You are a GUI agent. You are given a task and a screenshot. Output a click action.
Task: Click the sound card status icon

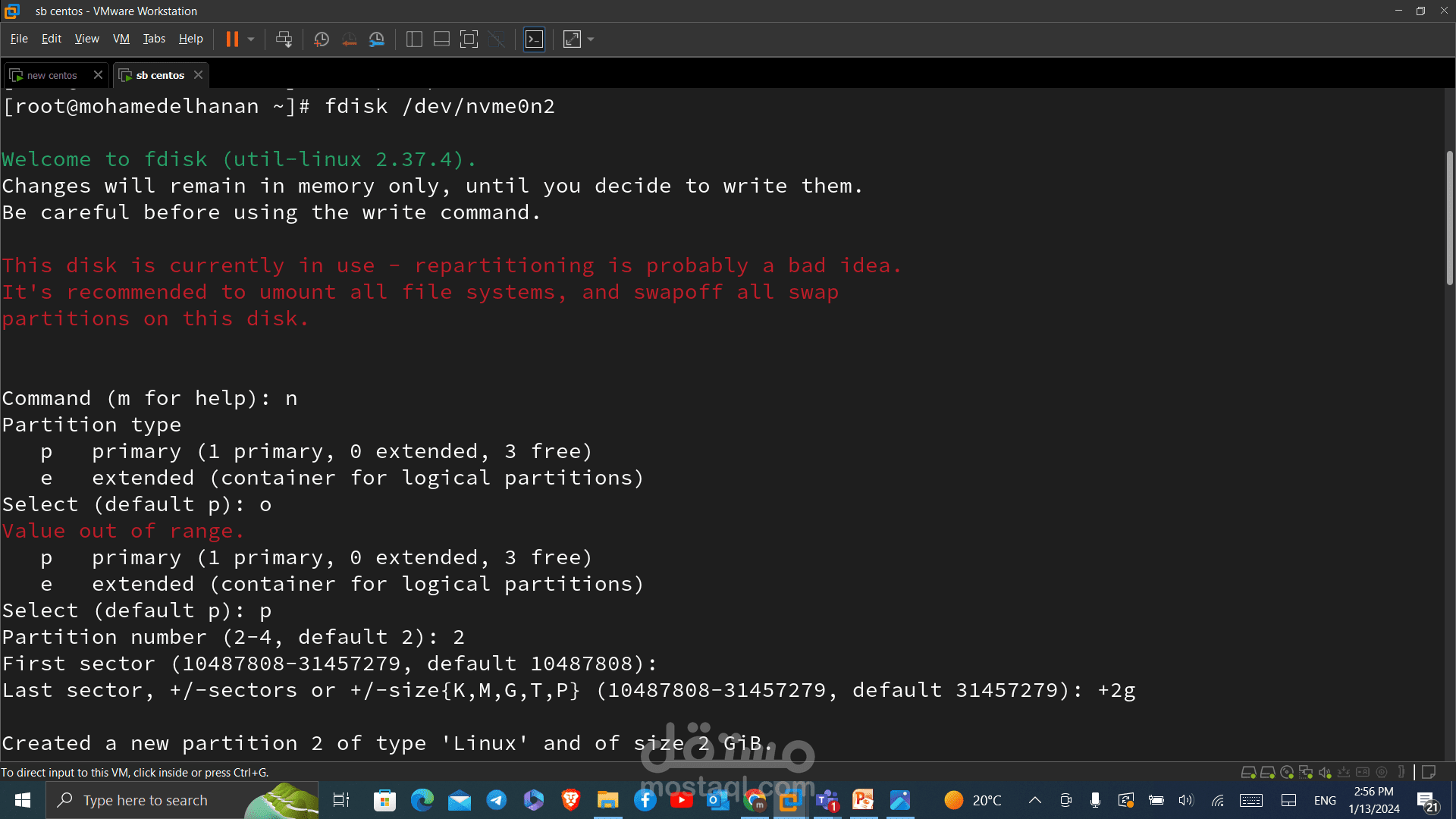[1325, 772]
